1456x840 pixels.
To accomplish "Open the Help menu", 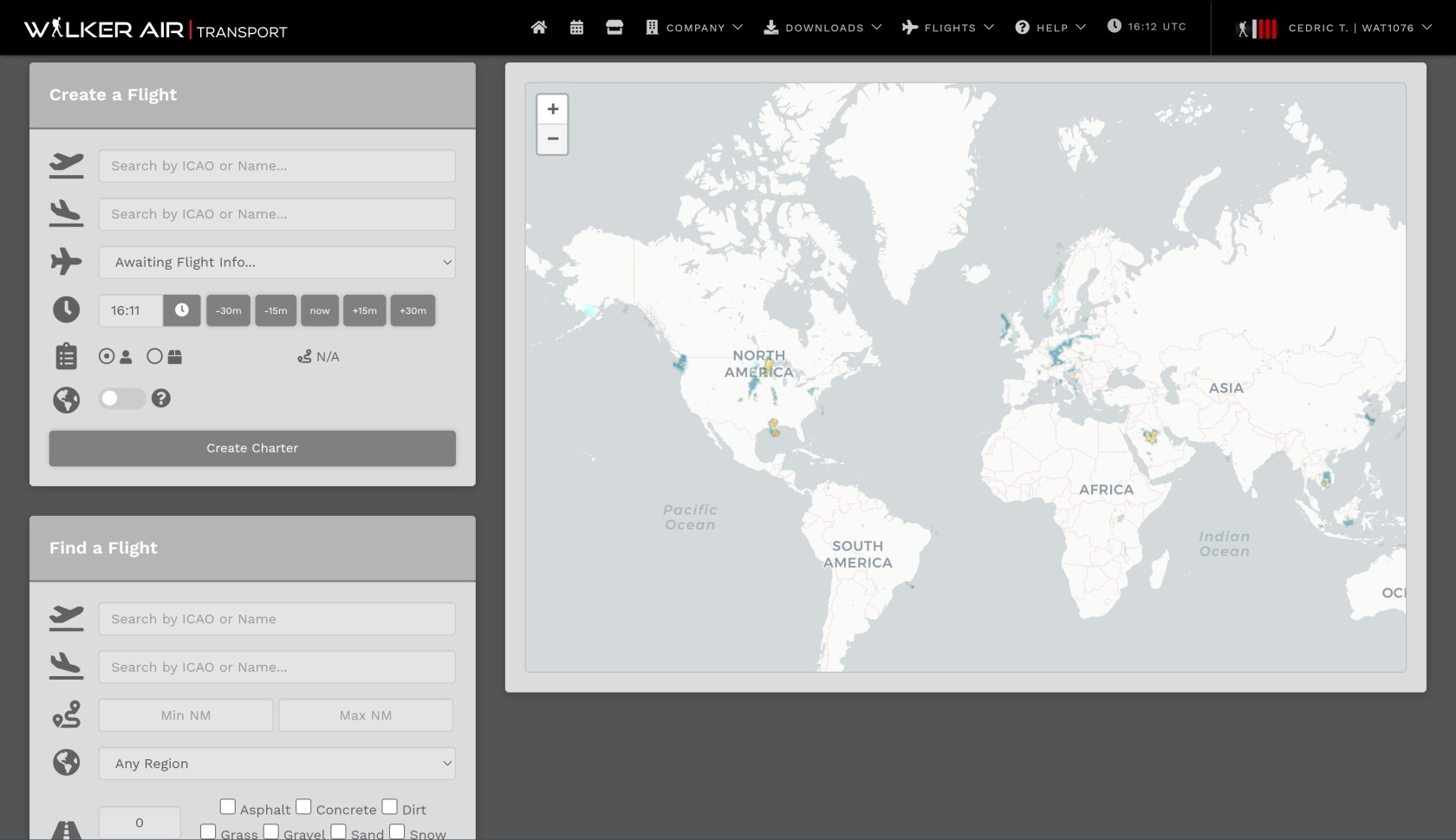I will click(1050, 28).
